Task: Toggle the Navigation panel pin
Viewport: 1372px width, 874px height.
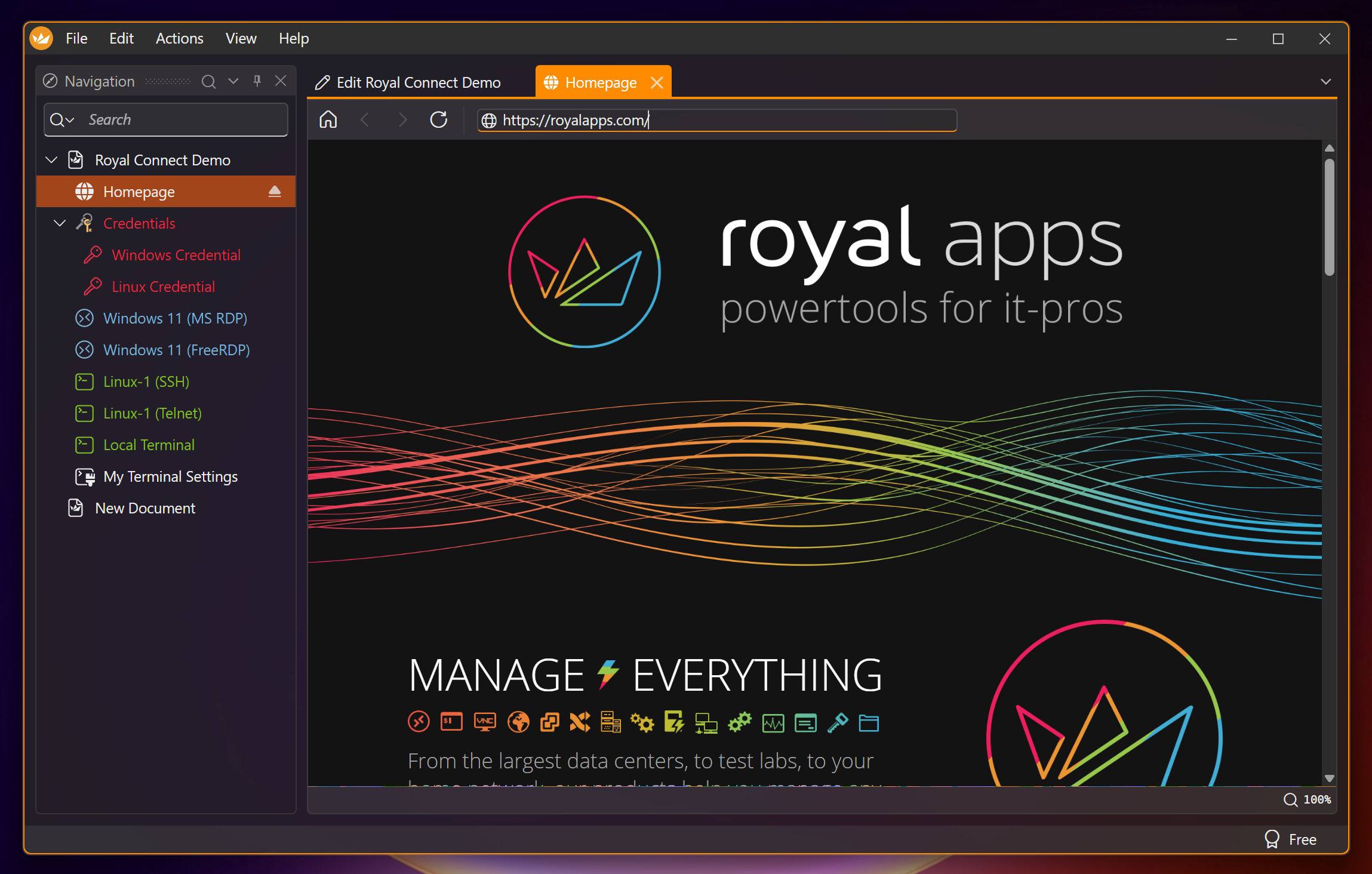Action: (257, 81)
